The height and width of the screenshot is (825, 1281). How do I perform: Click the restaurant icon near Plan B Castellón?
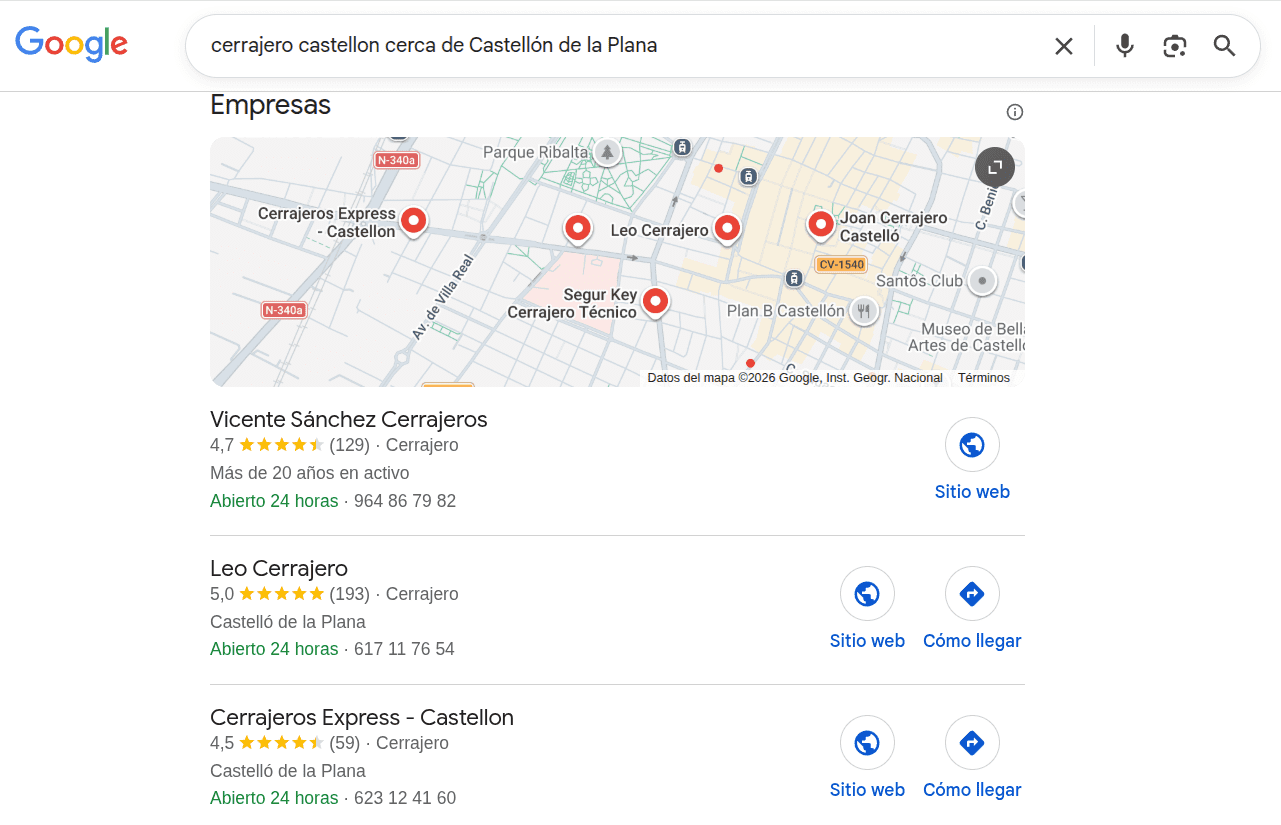point(864,311)
